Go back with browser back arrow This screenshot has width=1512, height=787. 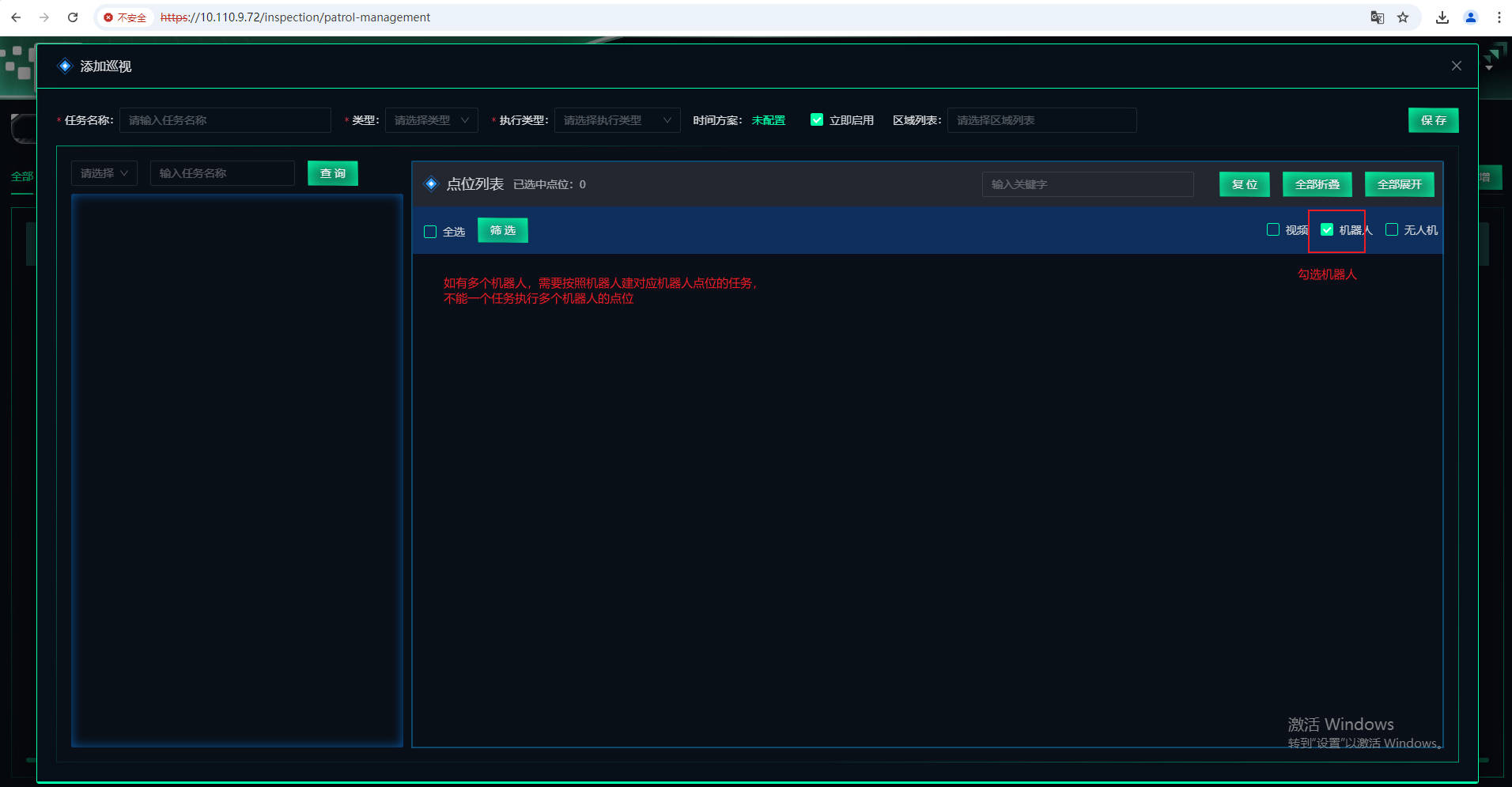coord(16,17)
